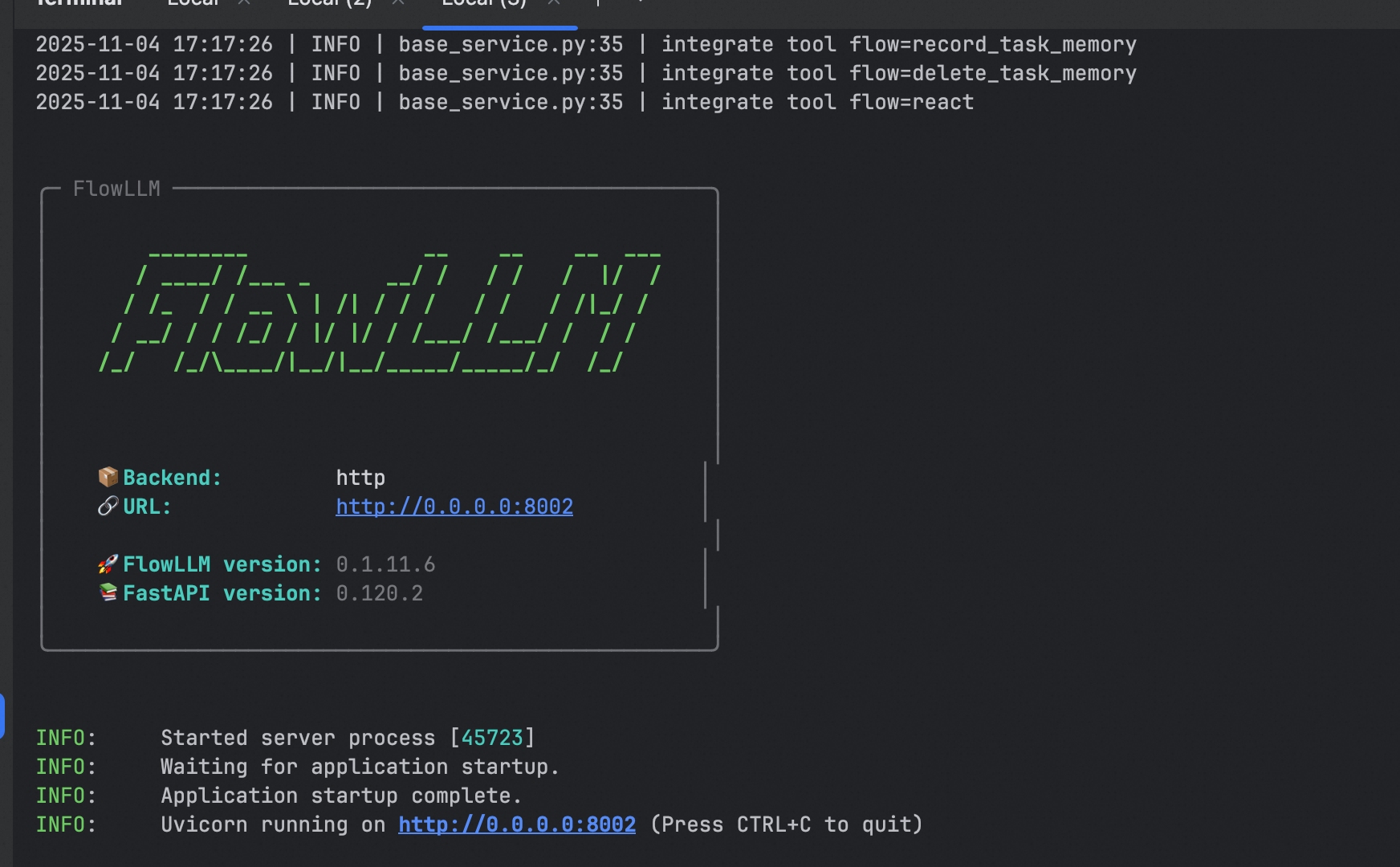Click the URL: label
Image resolution: width=1400 pixels, height=867 pixels.
(147, 507)
